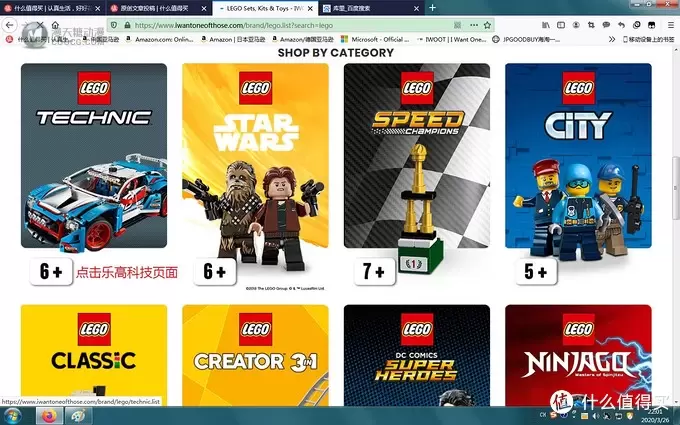Open the LEGO Creator 3in1 category card
The width and height of the screenshot is (680, 425).
tap(255, 355)
